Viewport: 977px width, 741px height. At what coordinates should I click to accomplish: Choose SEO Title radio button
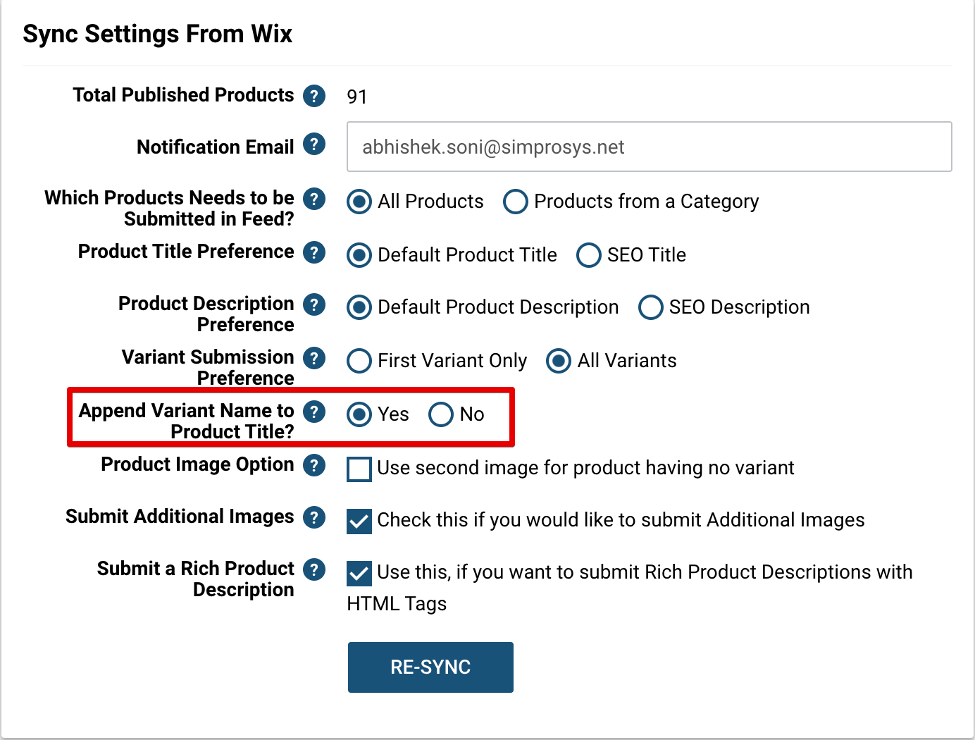pyautogui.click(x=589, y=255)
